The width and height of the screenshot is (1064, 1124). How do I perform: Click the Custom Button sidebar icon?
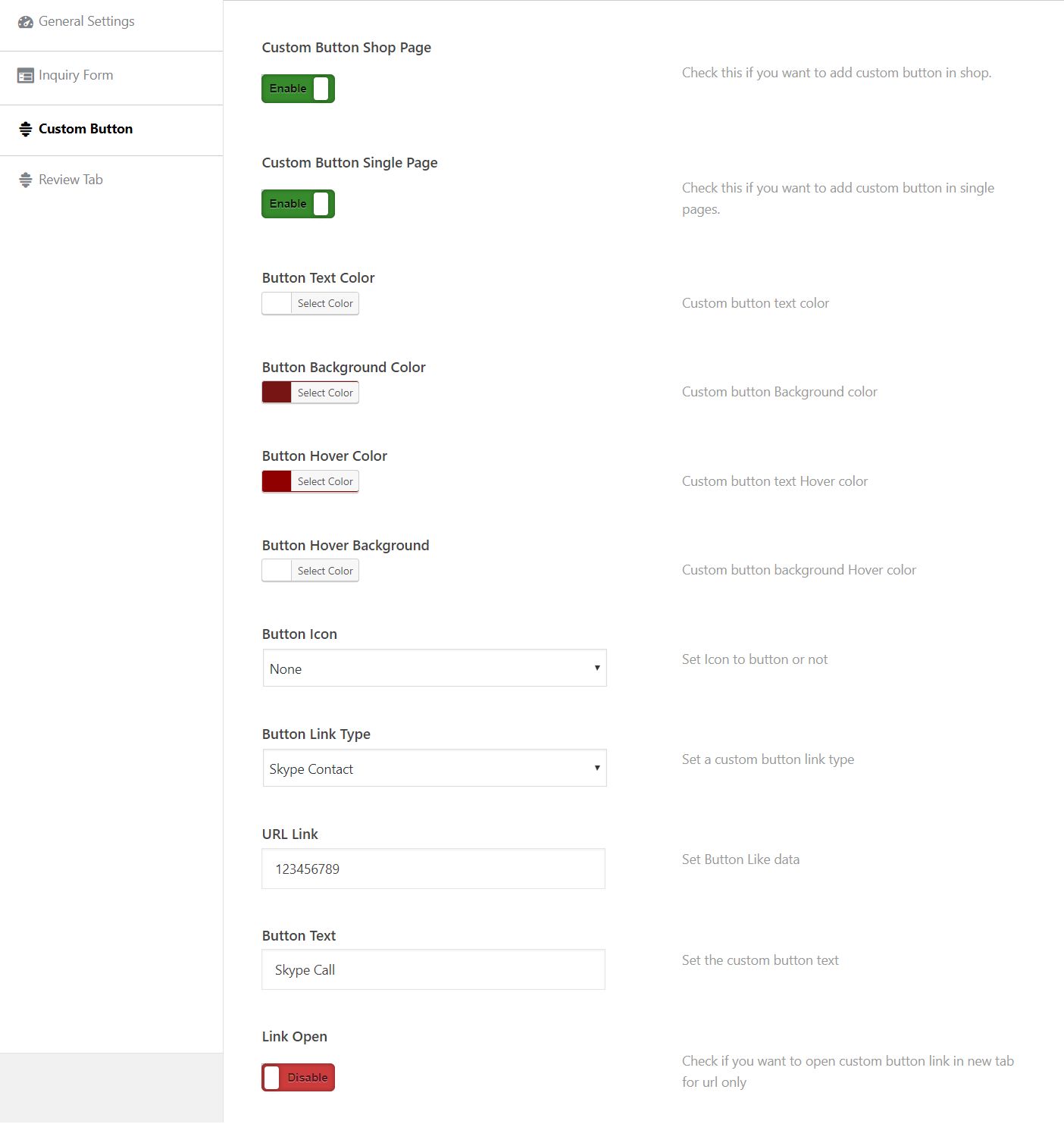[x=26, y=130]
